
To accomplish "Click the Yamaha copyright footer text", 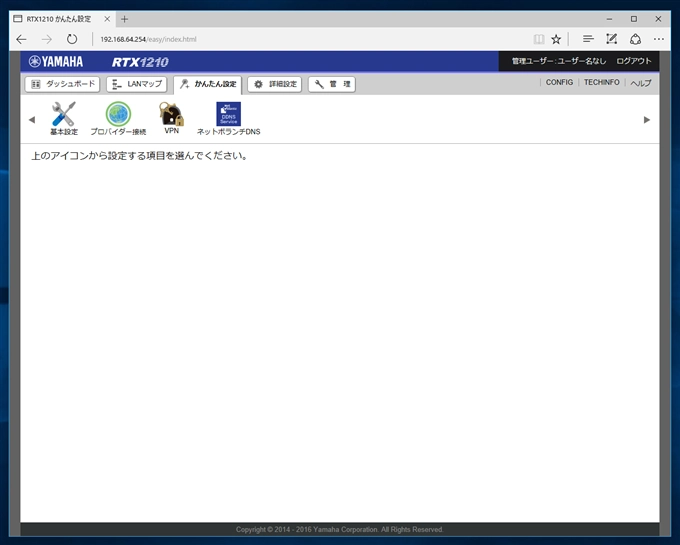I will click(x=340, y=529).
